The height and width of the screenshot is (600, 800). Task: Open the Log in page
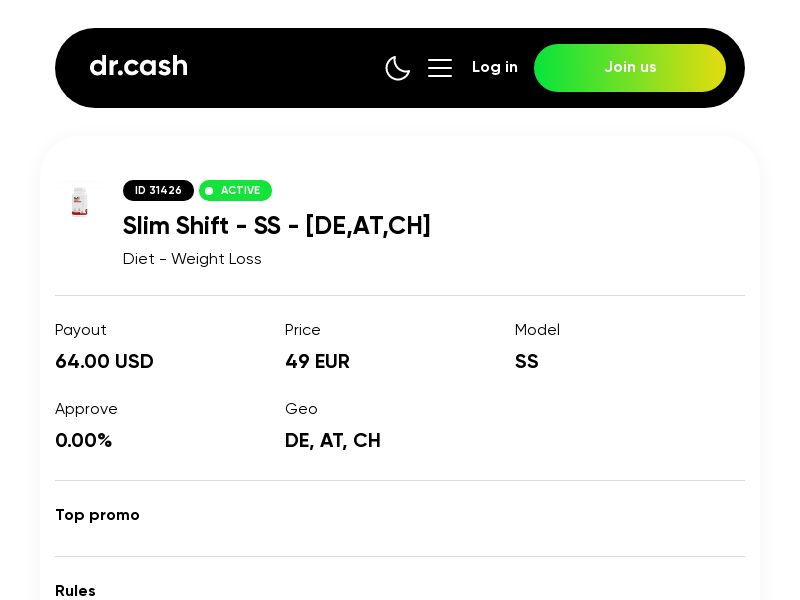495,67
